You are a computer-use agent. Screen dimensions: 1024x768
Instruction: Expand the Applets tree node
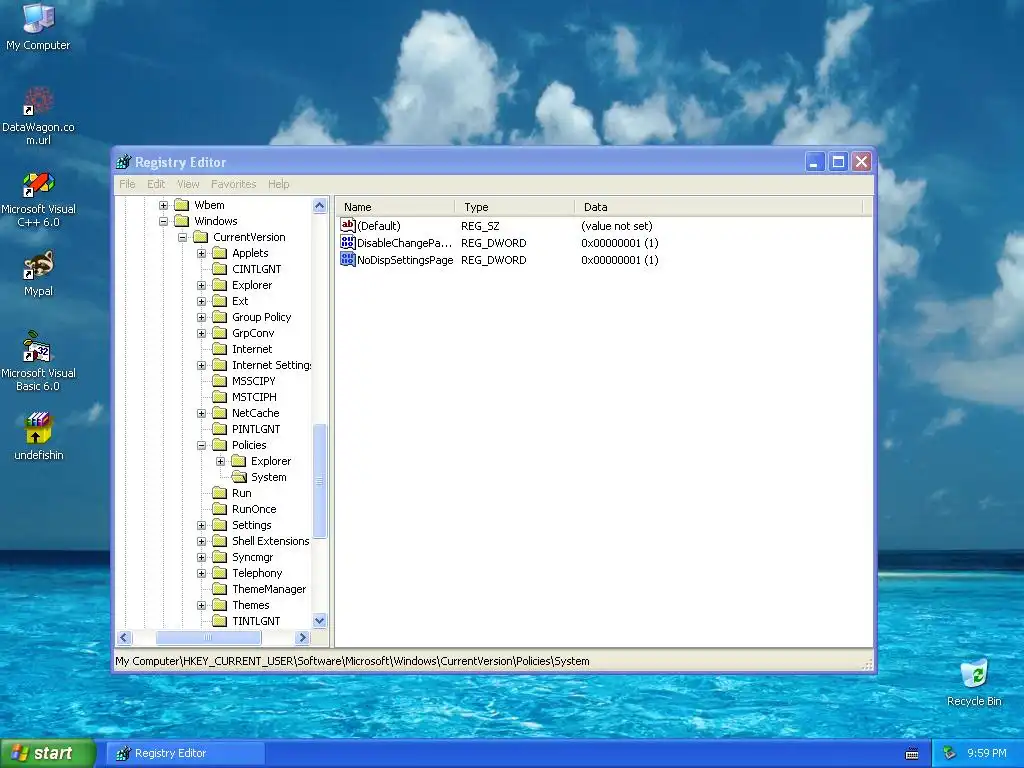201,253
